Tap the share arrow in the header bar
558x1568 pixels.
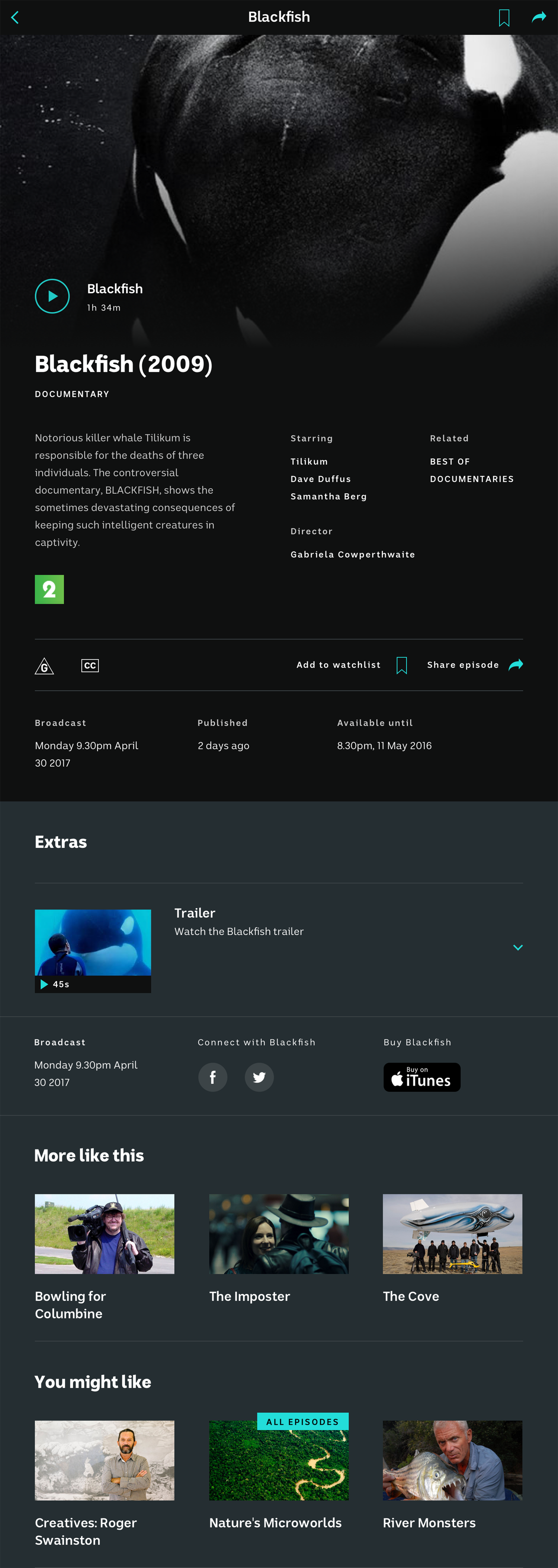tap(538, 17)
